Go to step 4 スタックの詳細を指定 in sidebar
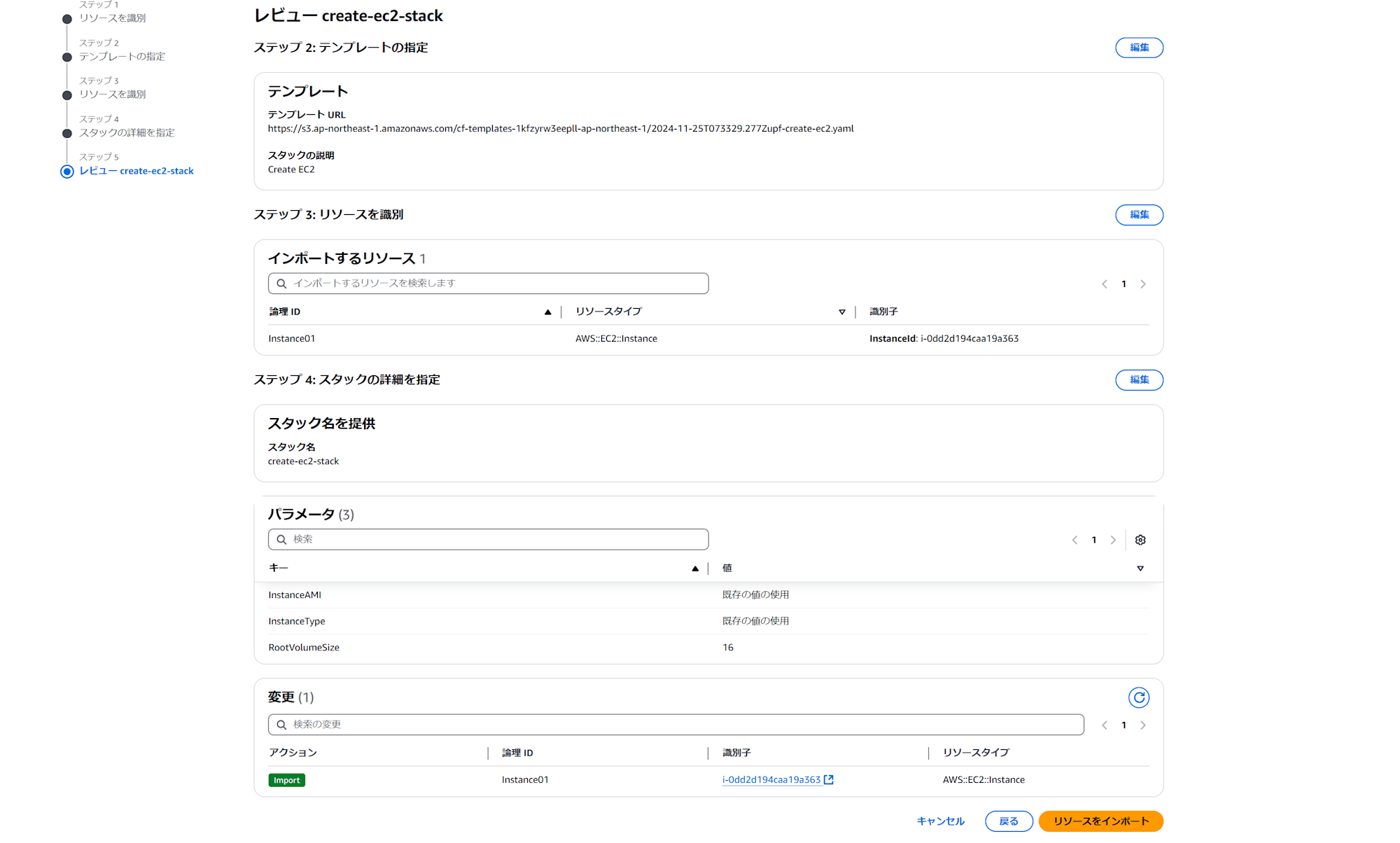 (x=127, y=133)
